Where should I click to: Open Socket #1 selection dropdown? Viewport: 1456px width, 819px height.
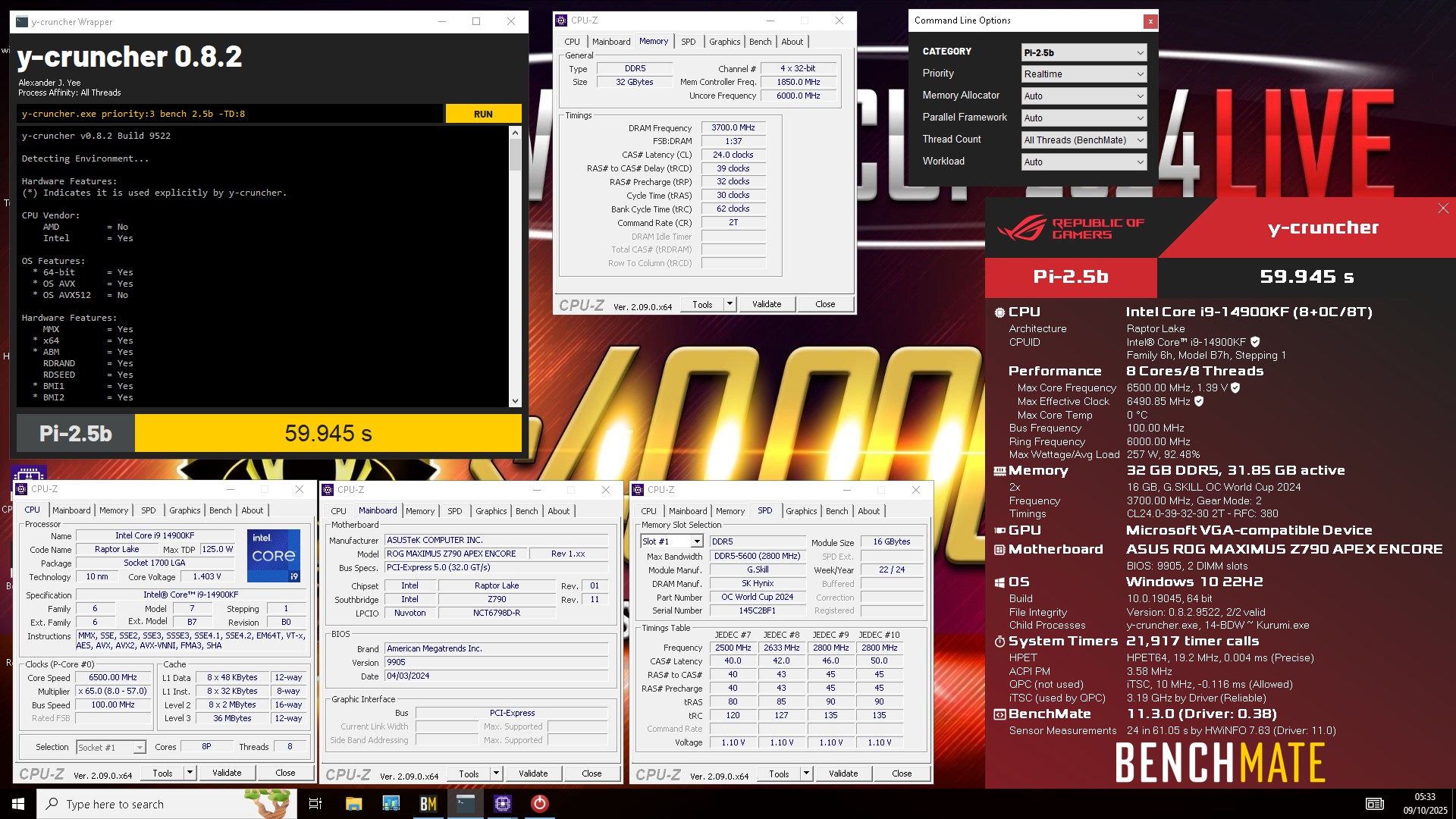111,748
